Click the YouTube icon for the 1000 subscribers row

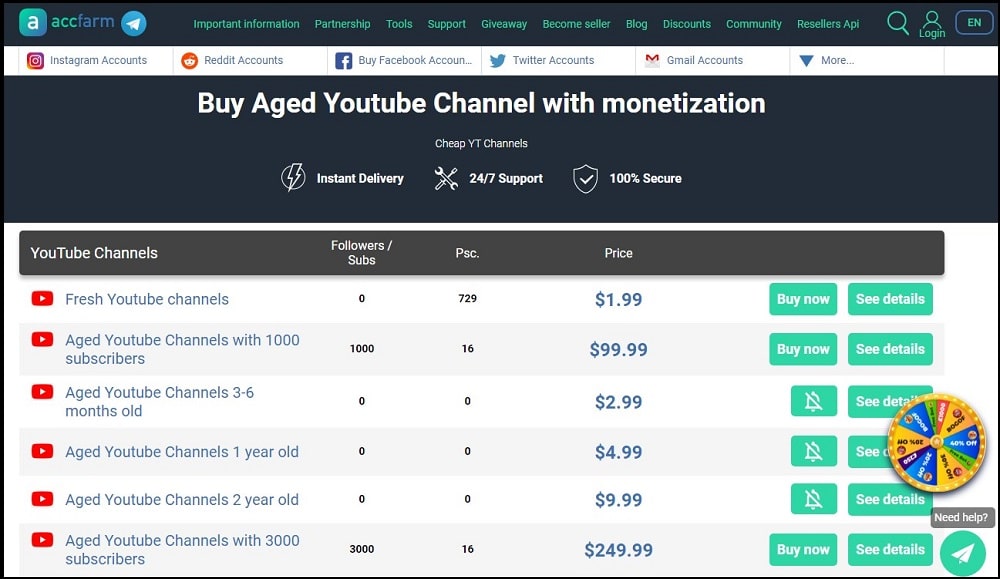(42, 339)
